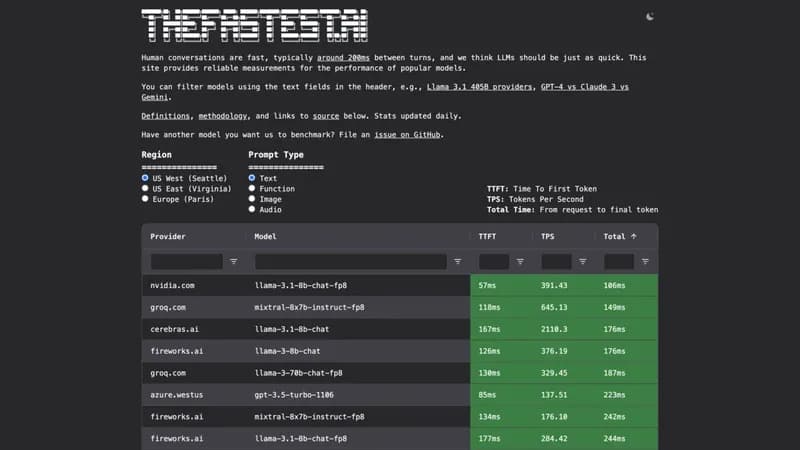Focus the Model filter text field

[351, 261]
